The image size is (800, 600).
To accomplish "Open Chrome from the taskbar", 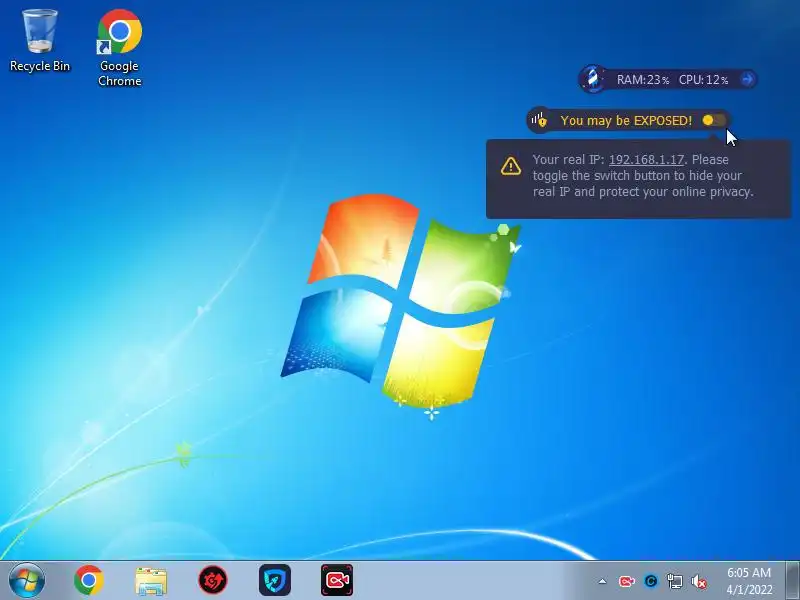I will [89, 581].
